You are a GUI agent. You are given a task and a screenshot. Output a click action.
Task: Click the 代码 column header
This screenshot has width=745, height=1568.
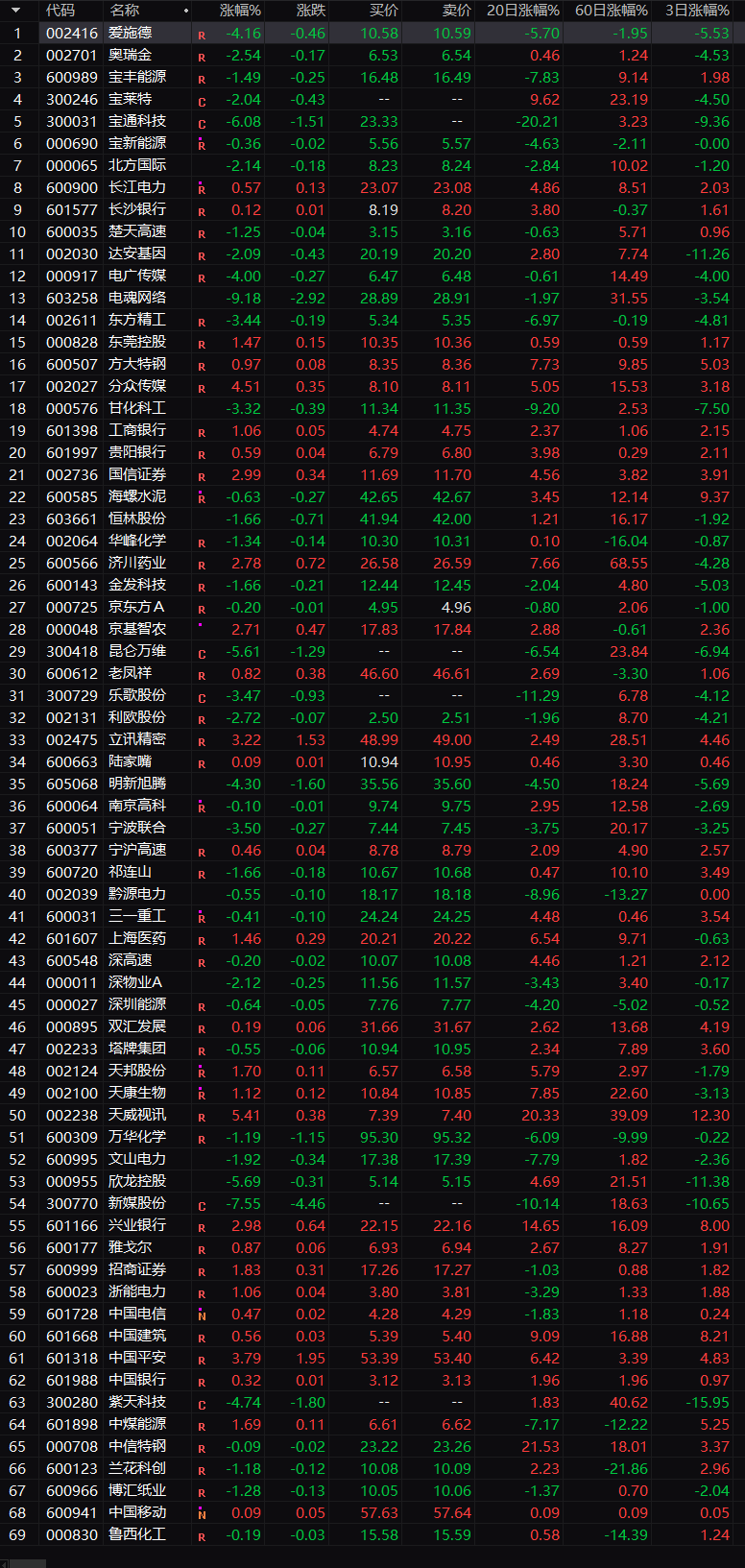[60, 11]
